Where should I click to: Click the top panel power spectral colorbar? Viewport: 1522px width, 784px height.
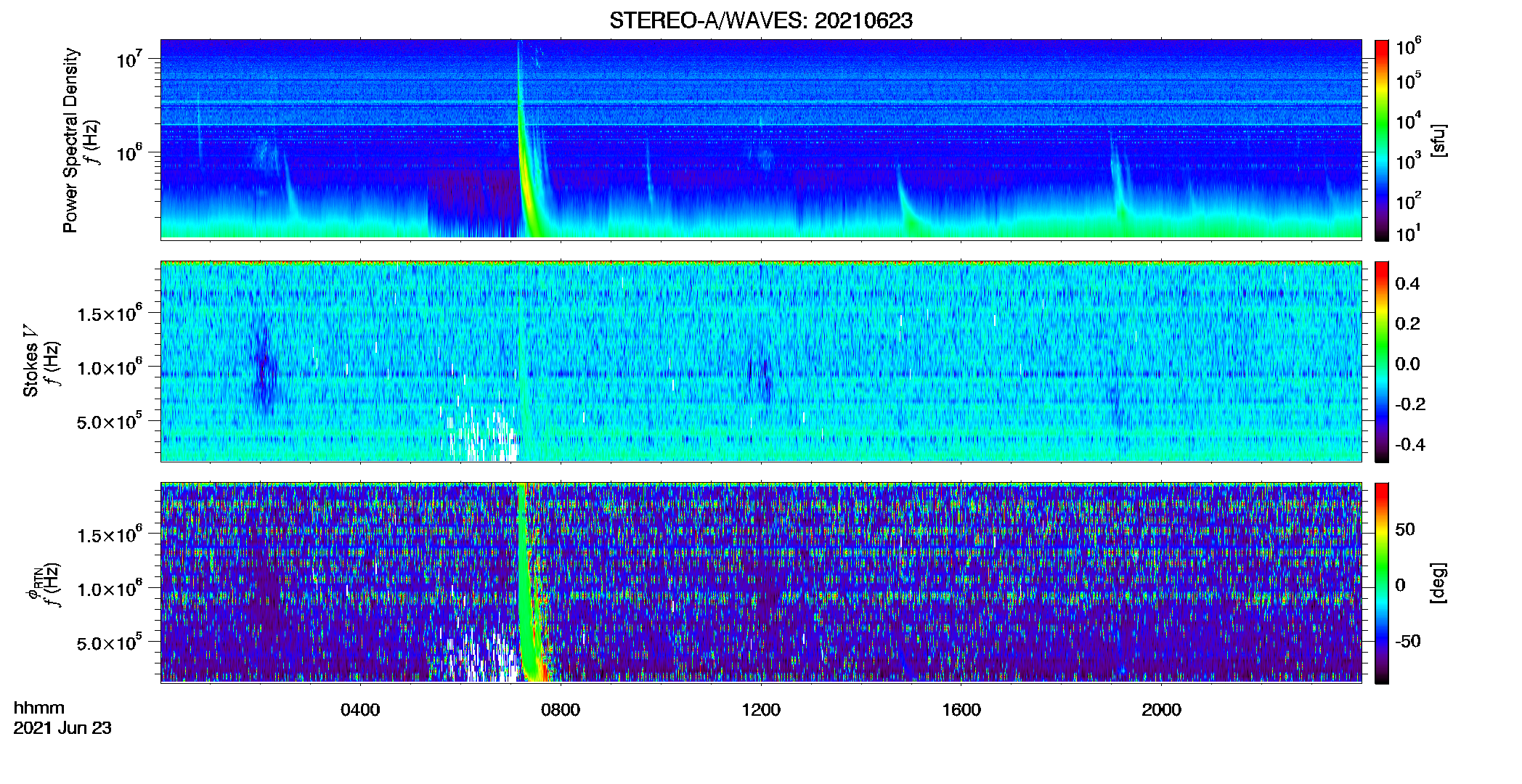(x=1382, y=140)
